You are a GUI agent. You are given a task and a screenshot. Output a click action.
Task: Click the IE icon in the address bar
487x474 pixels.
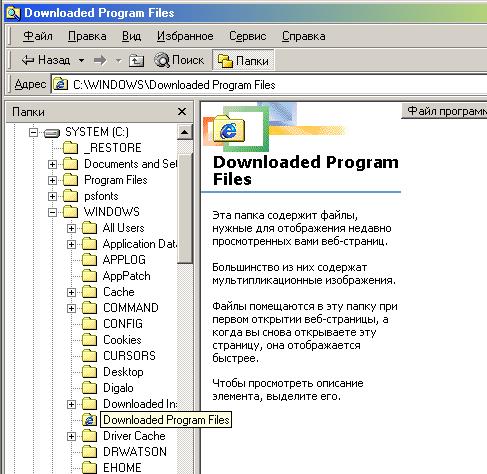tap(61, 84)
